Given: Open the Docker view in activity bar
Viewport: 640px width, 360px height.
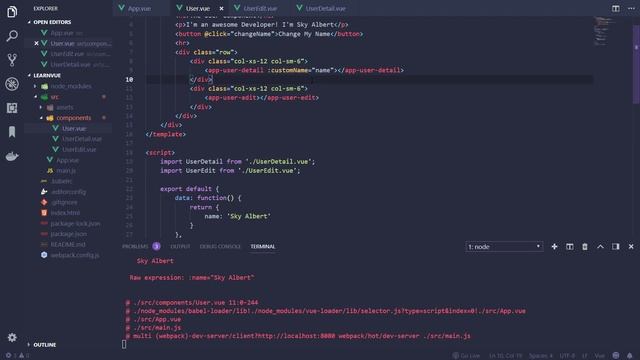Looking at the screenshot, I should pos(12,156).
